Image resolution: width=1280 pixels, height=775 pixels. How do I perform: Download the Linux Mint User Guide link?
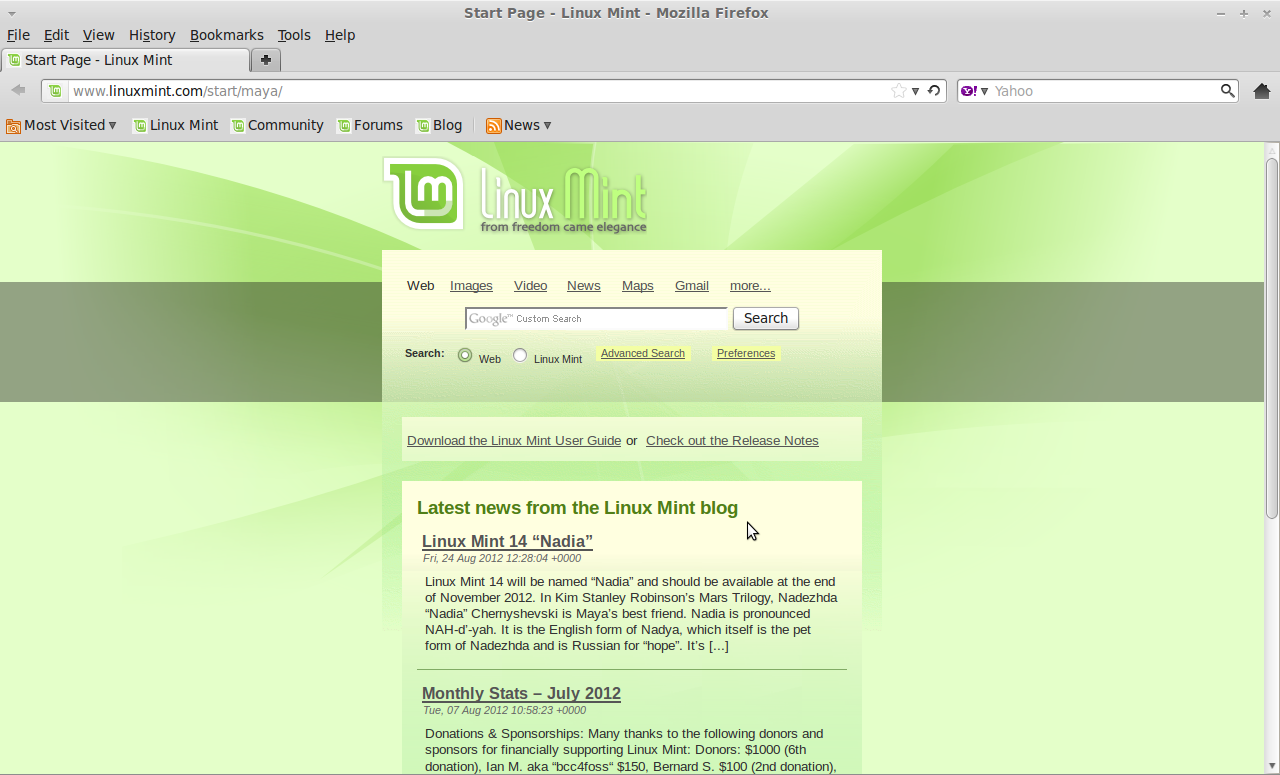pos(514,441)
